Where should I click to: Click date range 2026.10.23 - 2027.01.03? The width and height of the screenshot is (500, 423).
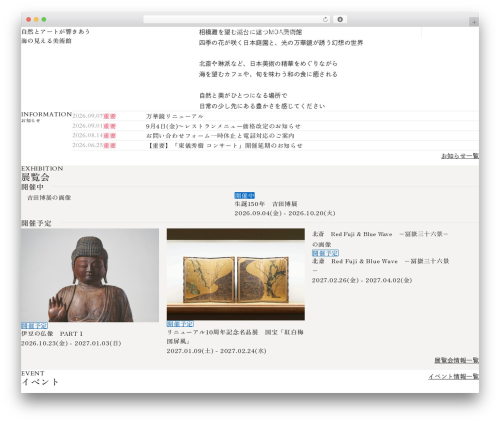point(71,343)
